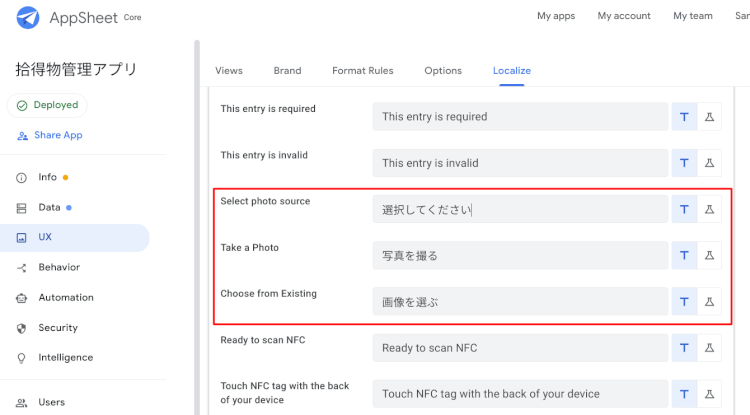Image resolution: width=750 pixels, height=415 pixels.
Task: Select the UX section label
Action: [45, 237]
